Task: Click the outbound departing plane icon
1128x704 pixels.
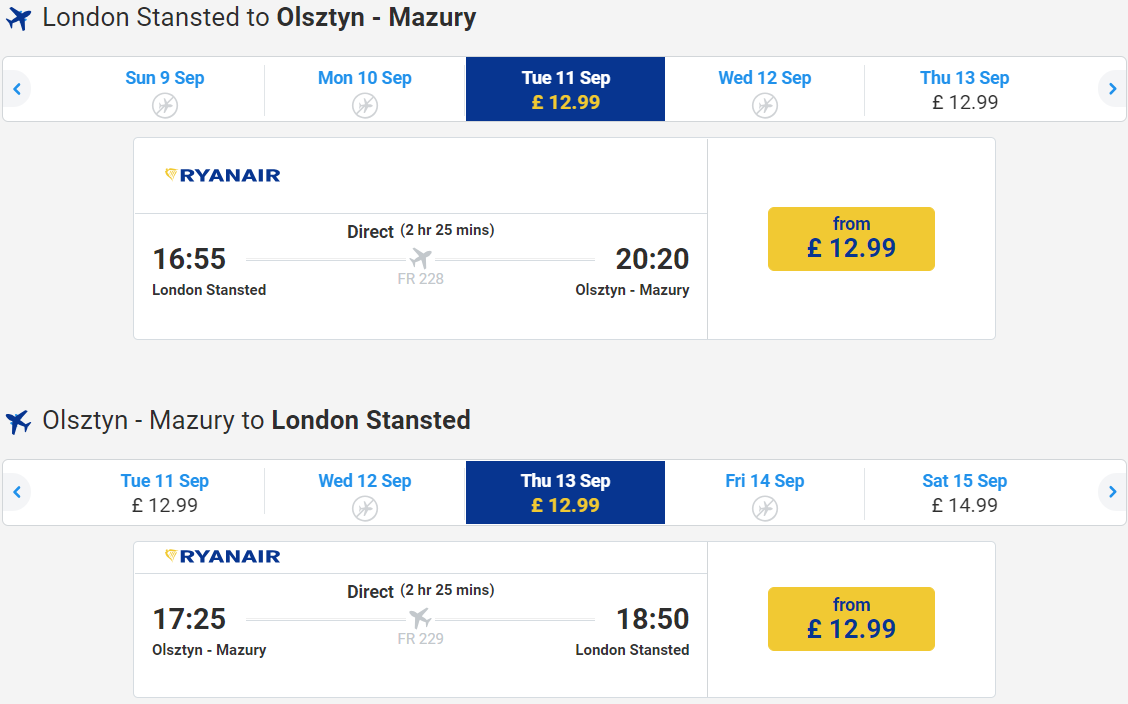Action: [19, 19]
